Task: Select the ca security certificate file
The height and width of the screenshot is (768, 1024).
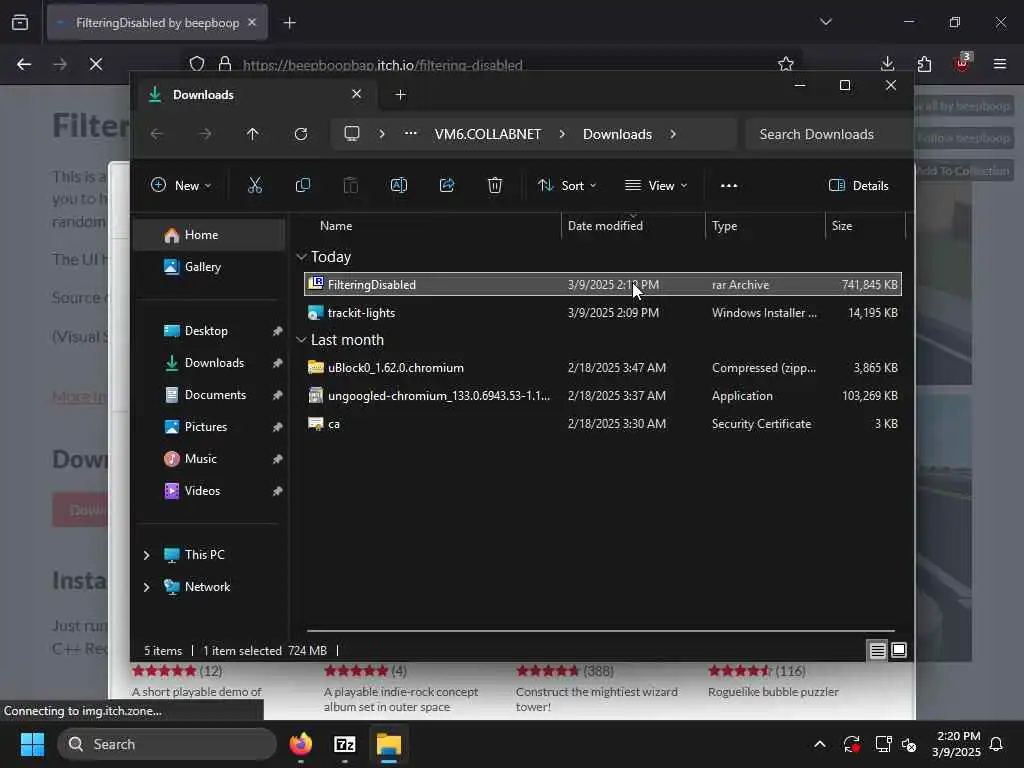Action: 603,424
